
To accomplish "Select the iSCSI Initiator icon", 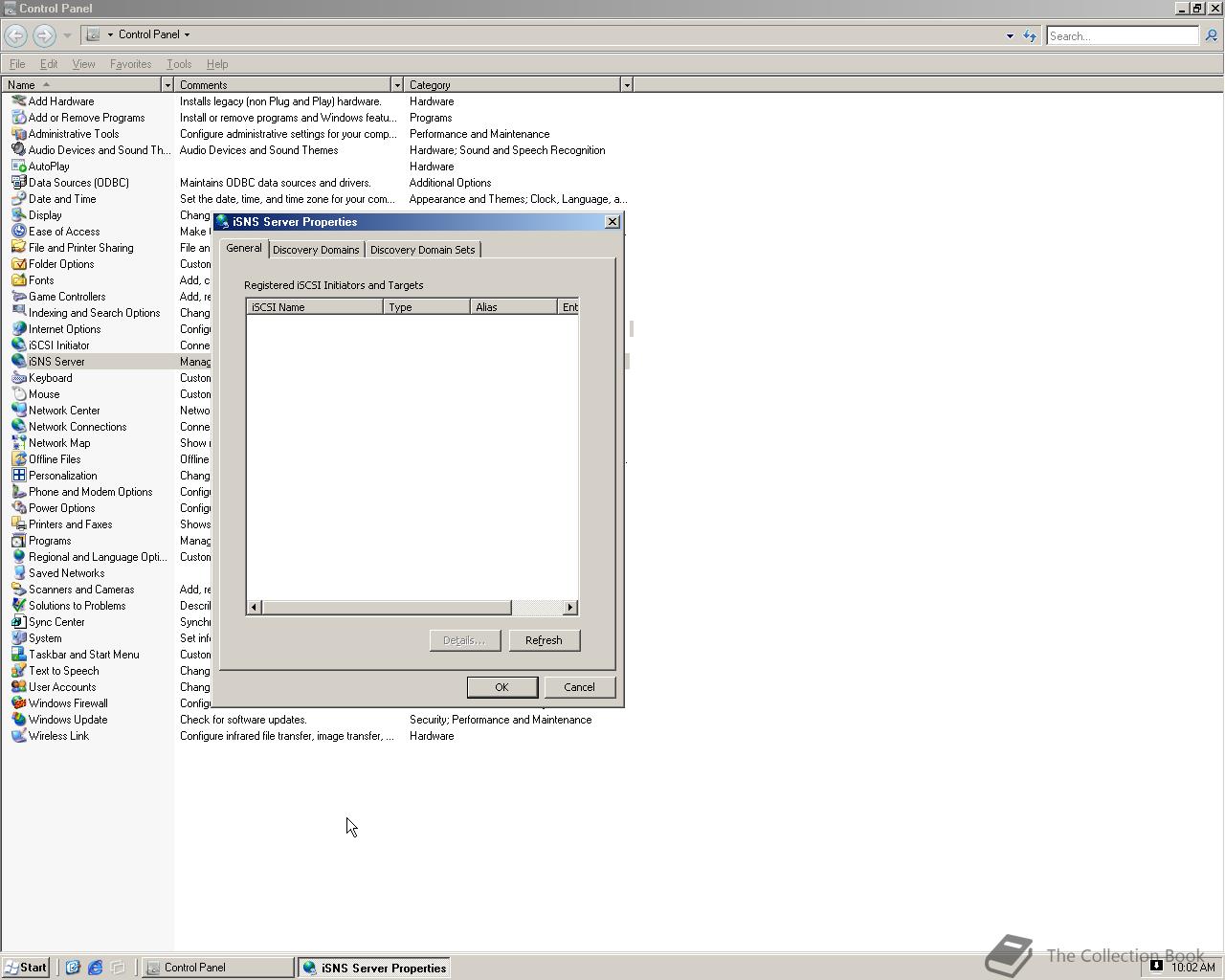I will click(18, 345).
